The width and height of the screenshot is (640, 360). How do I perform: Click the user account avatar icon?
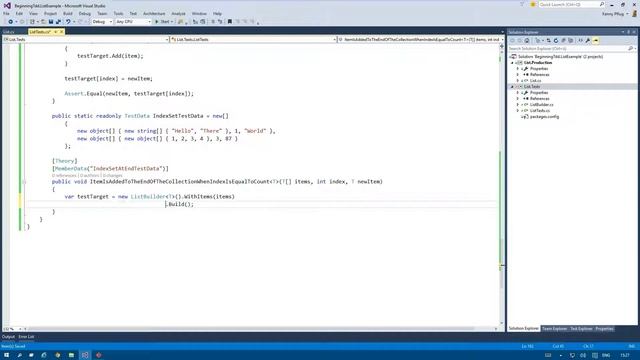pos(635,13)
